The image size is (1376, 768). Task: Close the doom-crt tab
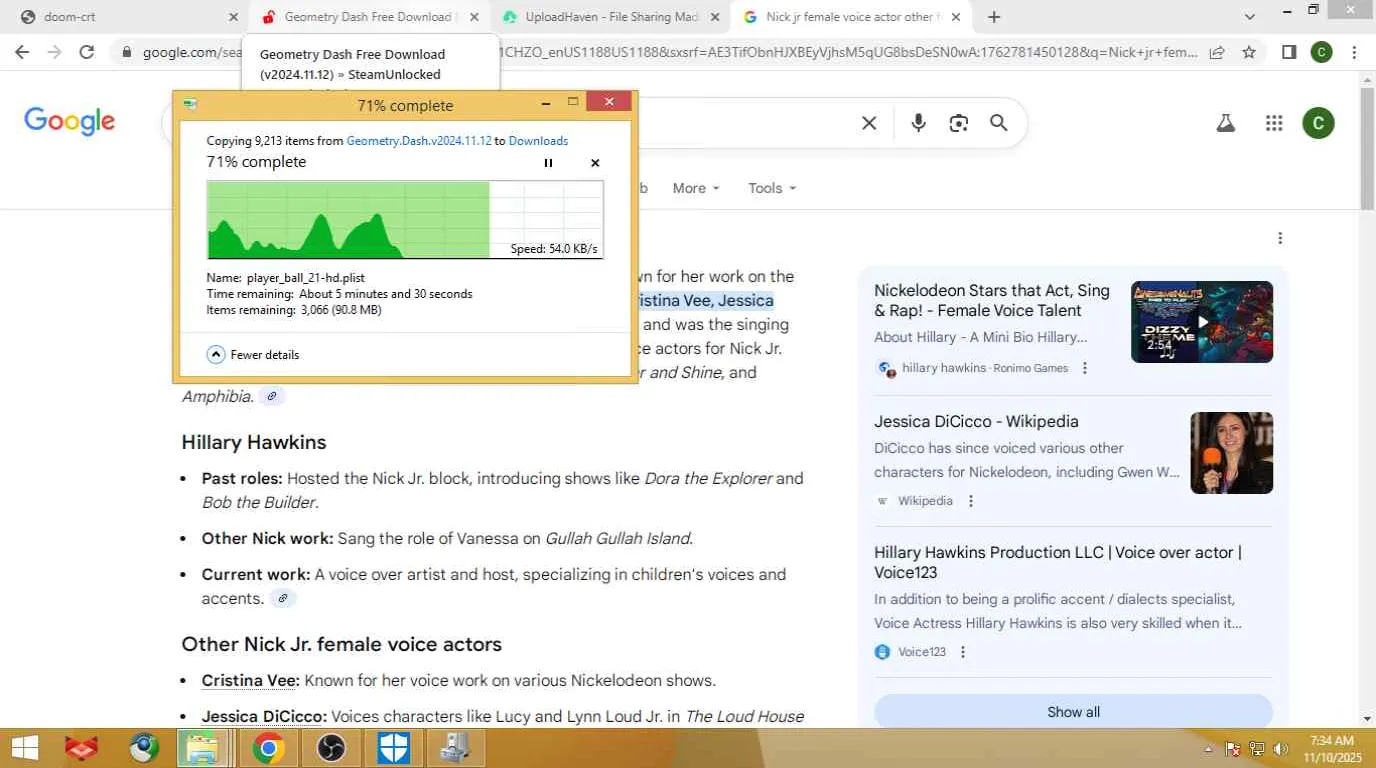click(x=234, y=17)
